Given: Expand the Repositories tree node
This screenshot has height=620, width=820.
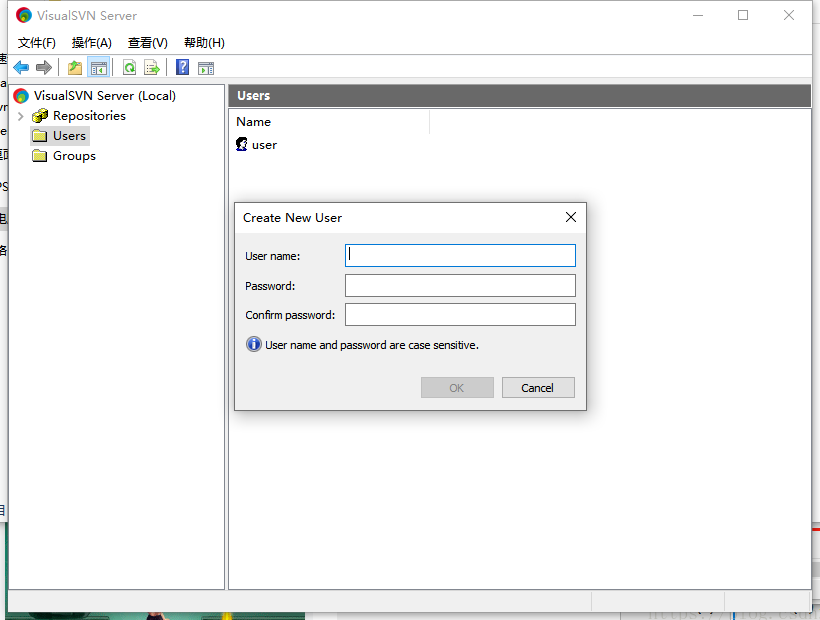Looking at the screenshot, I should click(x=21, y=116).
